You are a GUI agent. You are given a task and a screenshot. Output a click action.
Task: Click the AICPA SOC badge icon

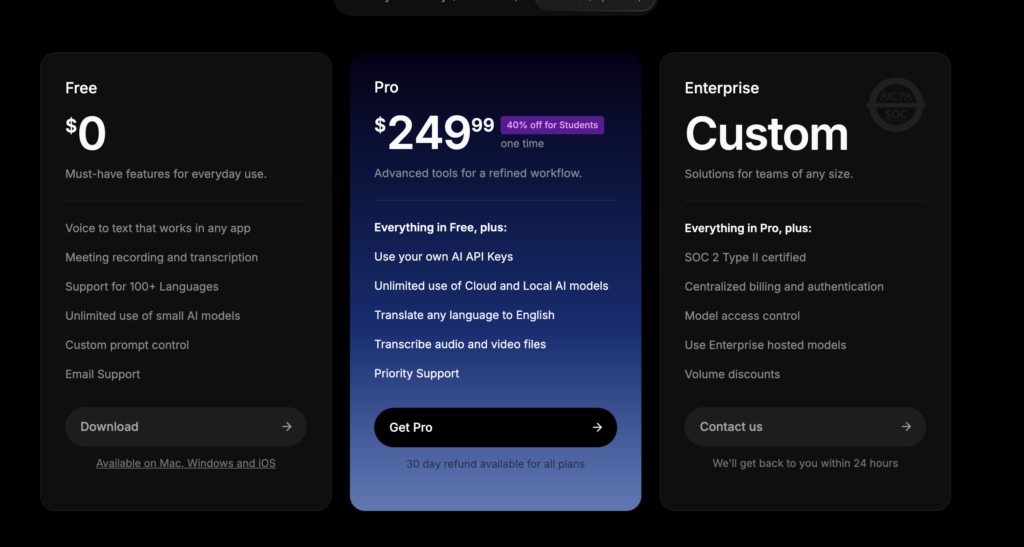coord(896,104)
